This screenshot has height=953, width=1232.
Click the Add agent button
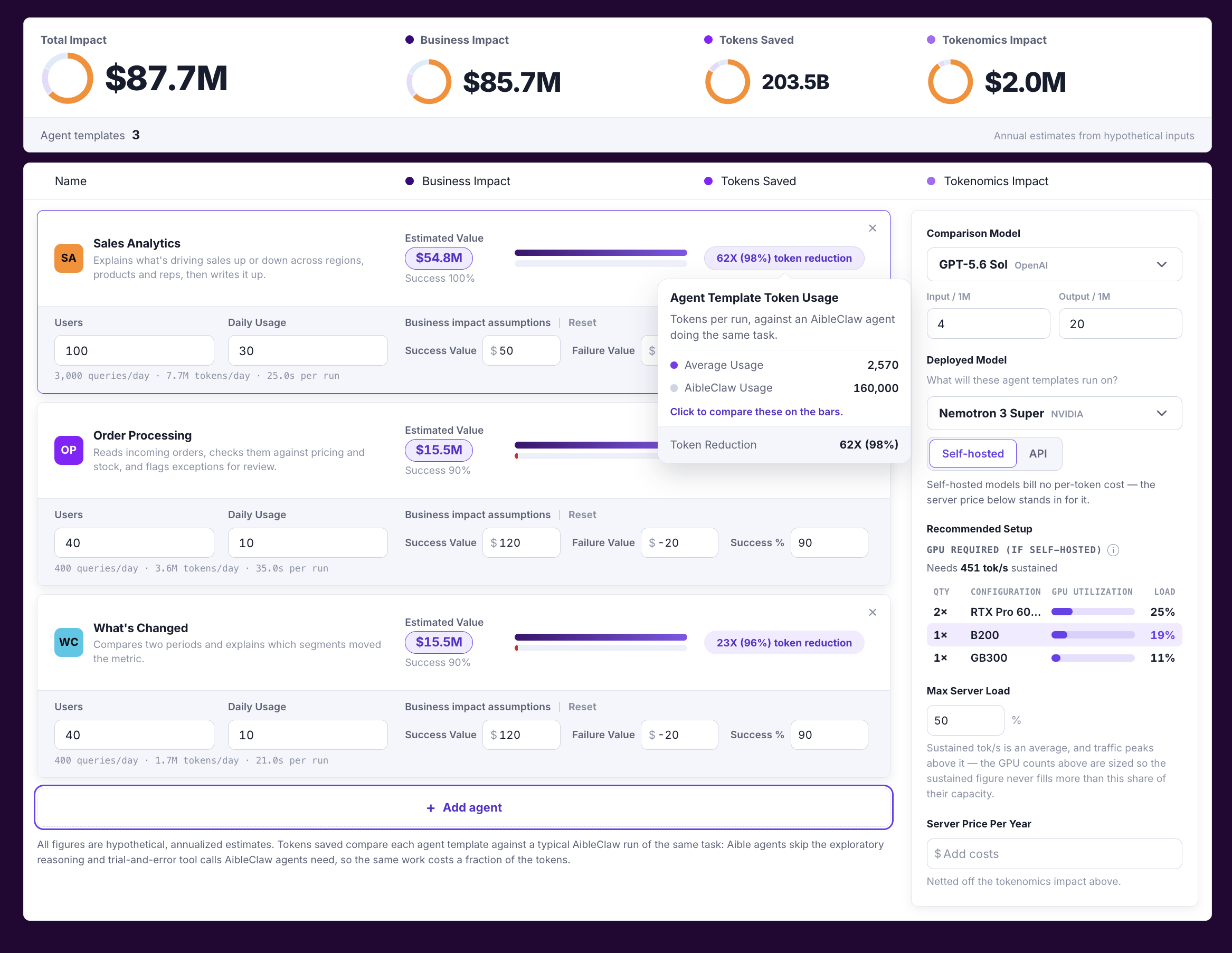tap(463, 807)
